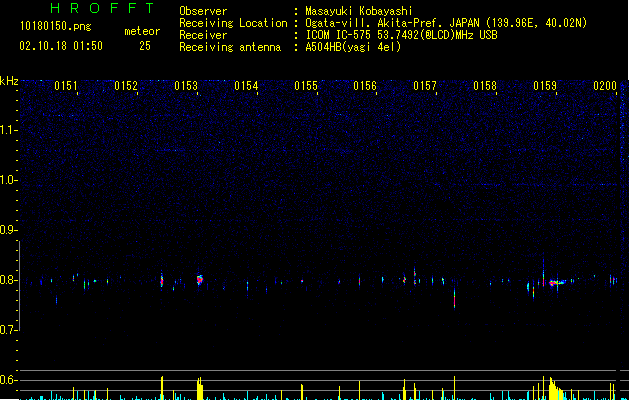
Task: Click the 0158 time marker
Action: 485,86
